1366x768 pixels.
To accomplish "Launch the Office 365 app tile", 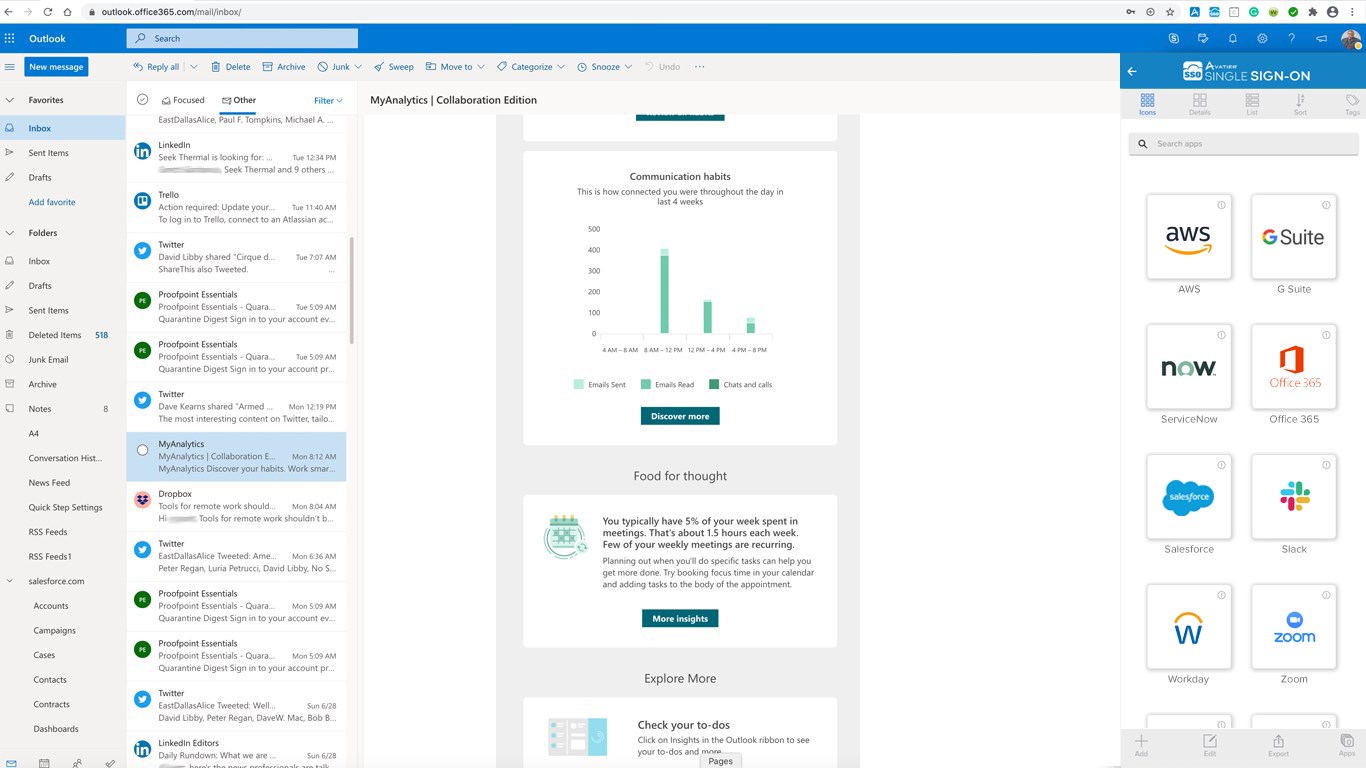I will pyautogui.click(x=1294, y=367).
